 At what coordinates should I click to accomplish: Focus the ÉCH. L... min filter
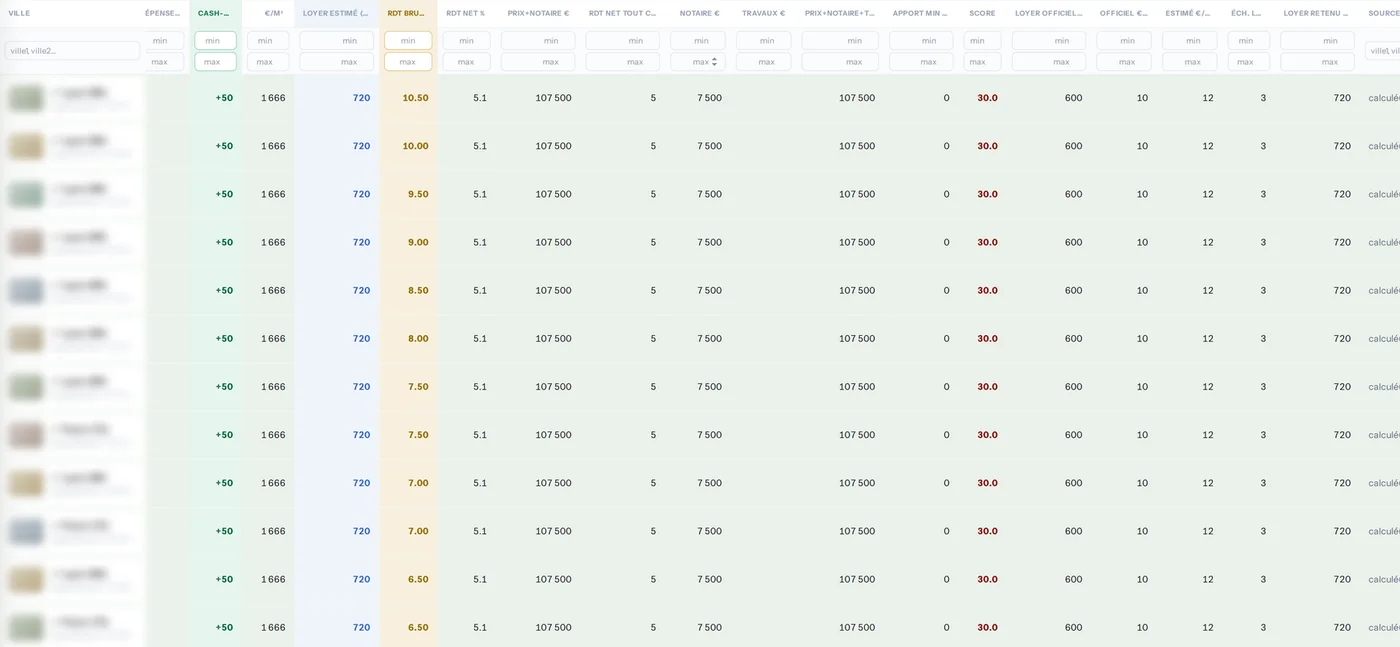[1248, 40]
